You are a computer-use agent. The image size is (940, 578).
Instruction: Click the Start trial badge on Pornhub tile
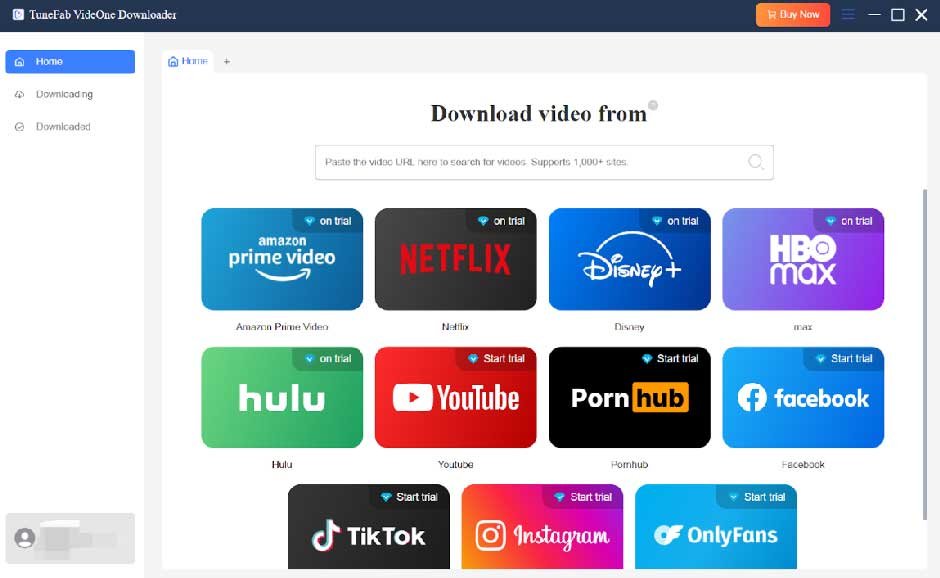(x=670, y=359)
